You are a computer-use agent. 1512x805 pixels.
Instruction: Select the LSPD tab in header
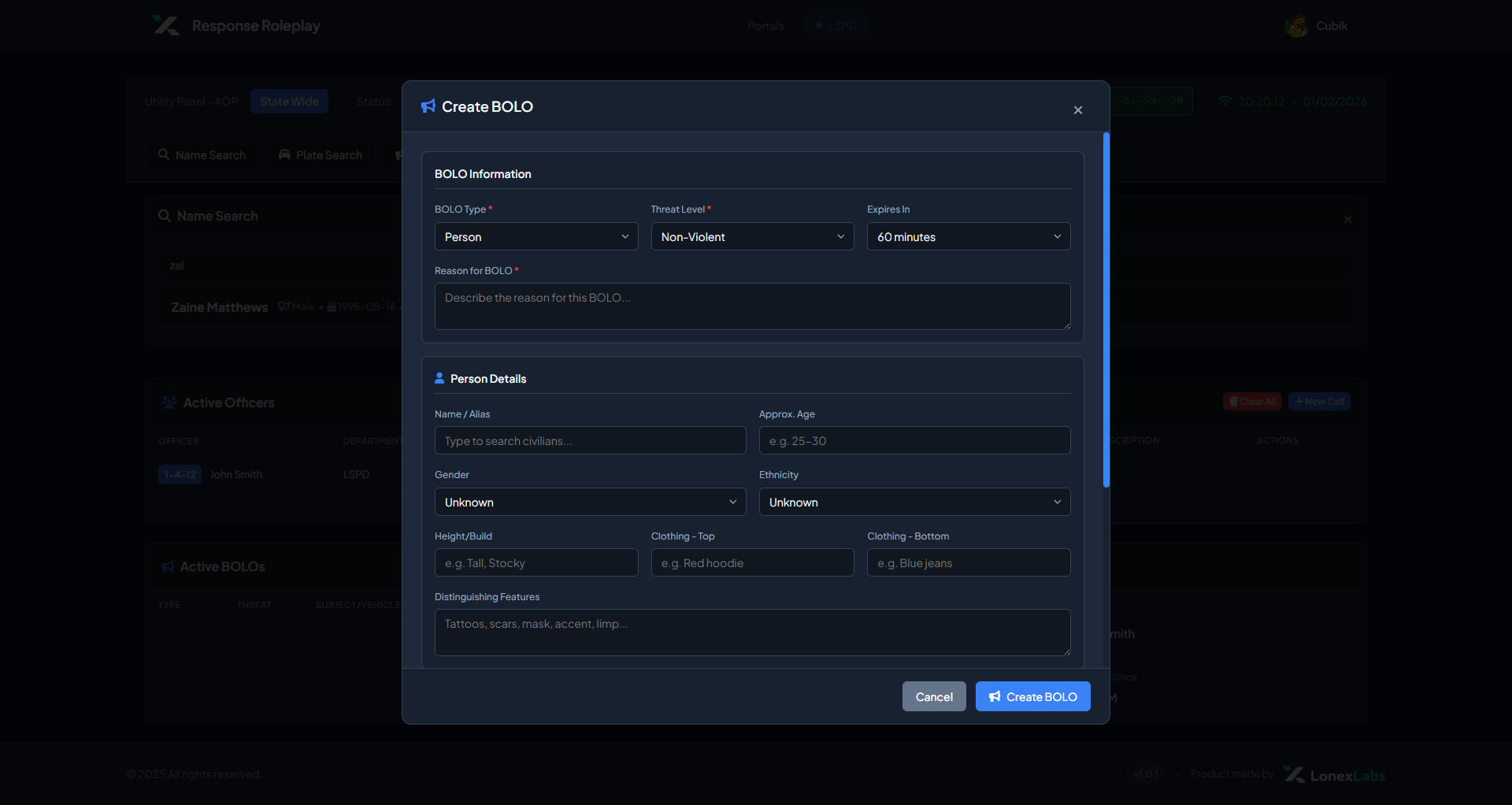coord(836,26)
